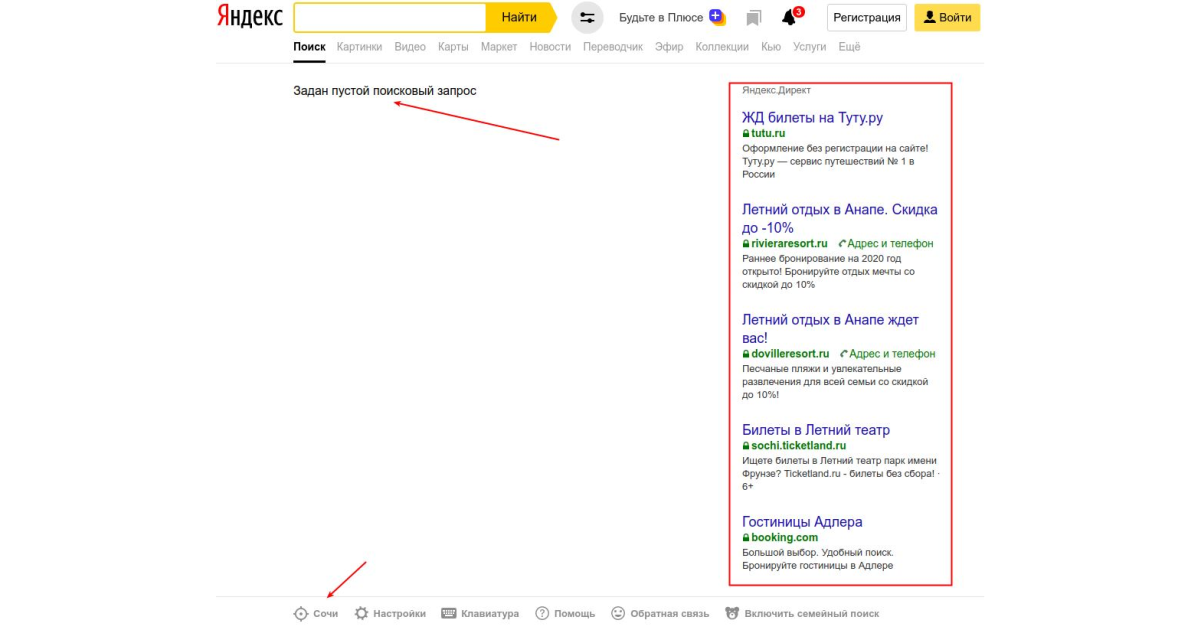The image size is (1200, 630).
Task: Click the Помощь question mark icon
Action: (542, 613)
